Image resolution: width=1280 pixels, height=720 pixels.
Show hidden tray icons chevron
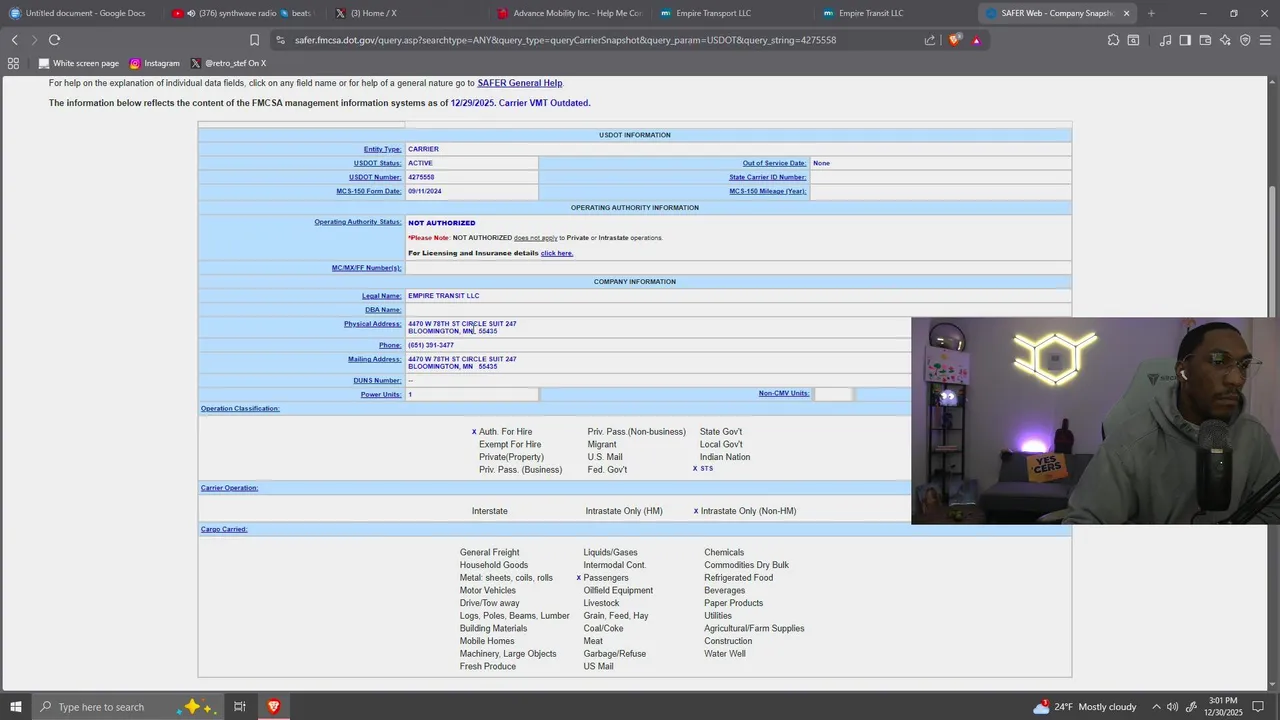[x=1156, y=707]
